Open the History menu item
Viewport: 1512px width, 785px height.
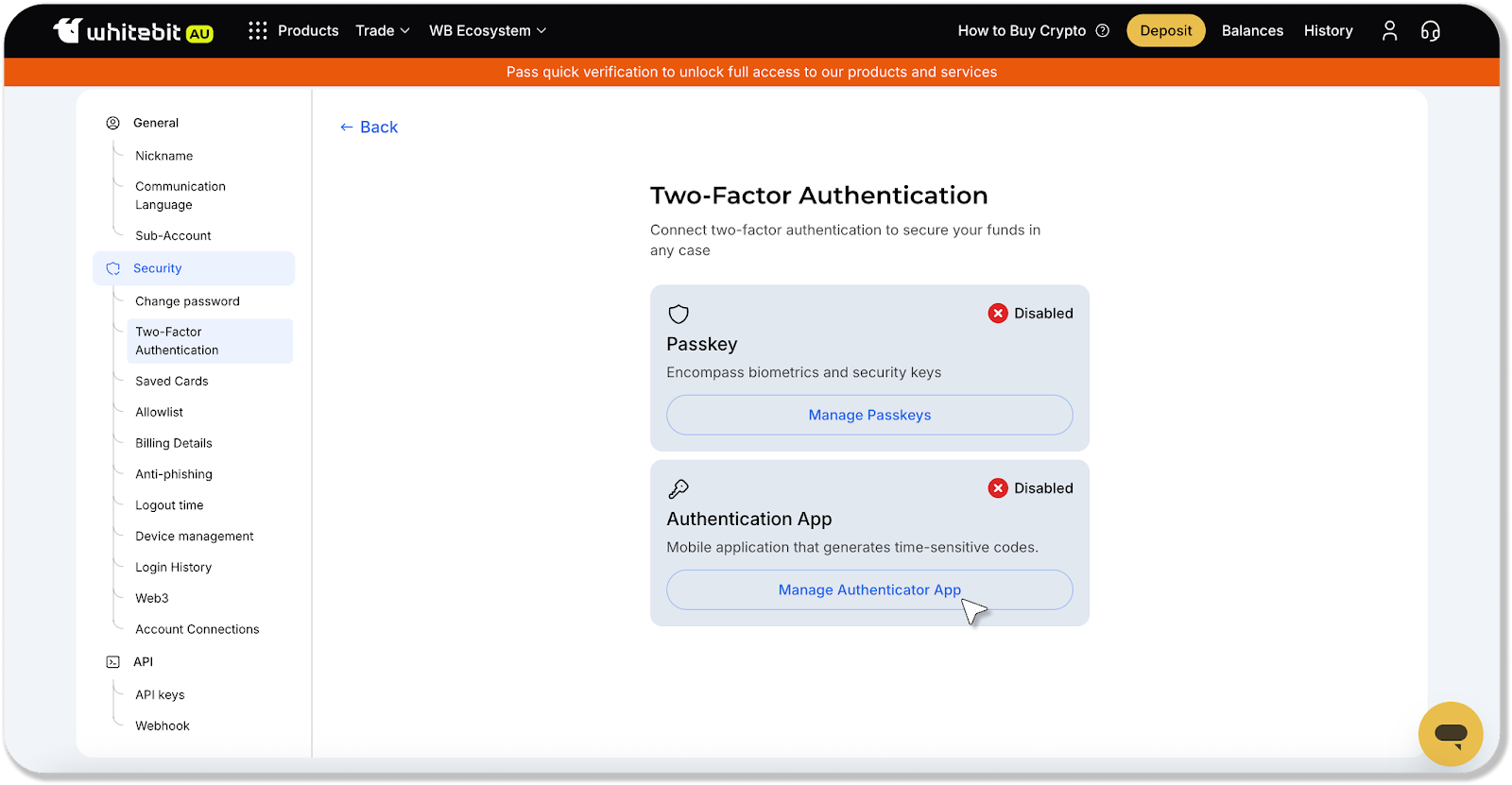pyautogui.click(x=1328, y=31)
